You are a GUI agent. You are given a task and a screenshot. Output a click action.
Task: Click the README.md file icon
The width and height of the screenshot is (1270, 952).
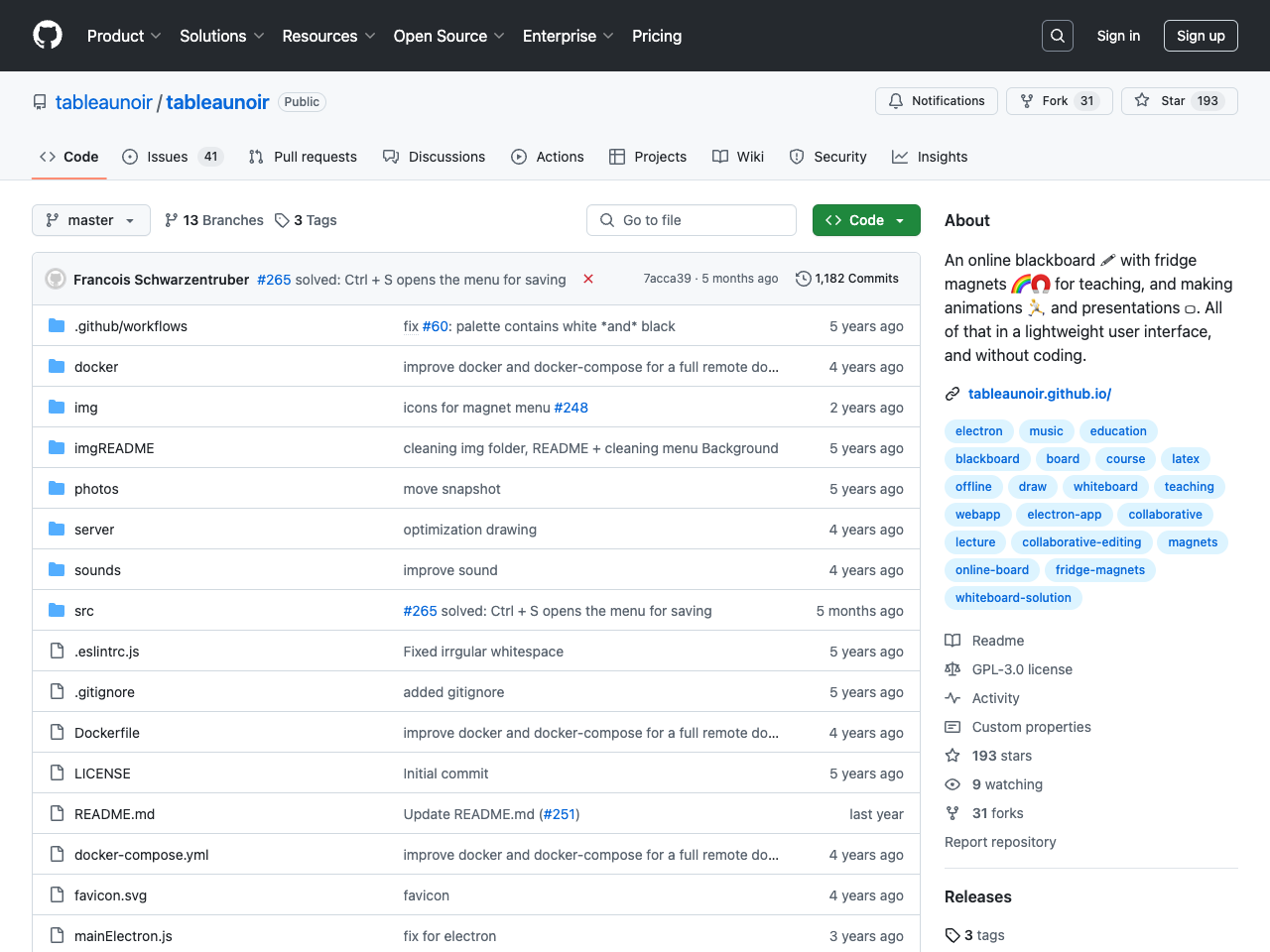[x=57, y=813]
